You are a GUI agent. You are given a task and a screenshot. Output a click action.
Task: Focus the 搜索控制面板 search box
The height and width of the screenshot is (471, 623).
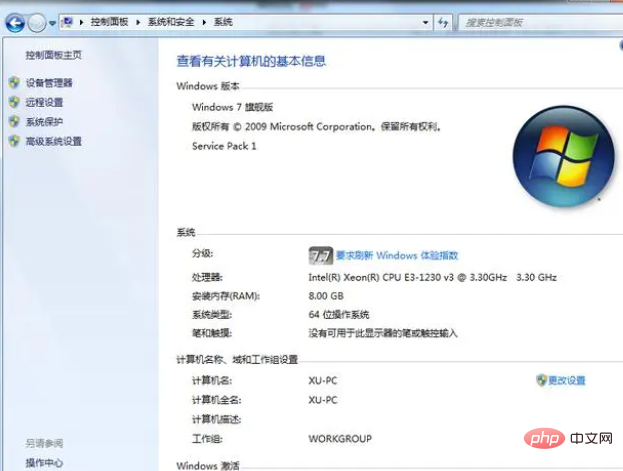[x=540, y=23]
